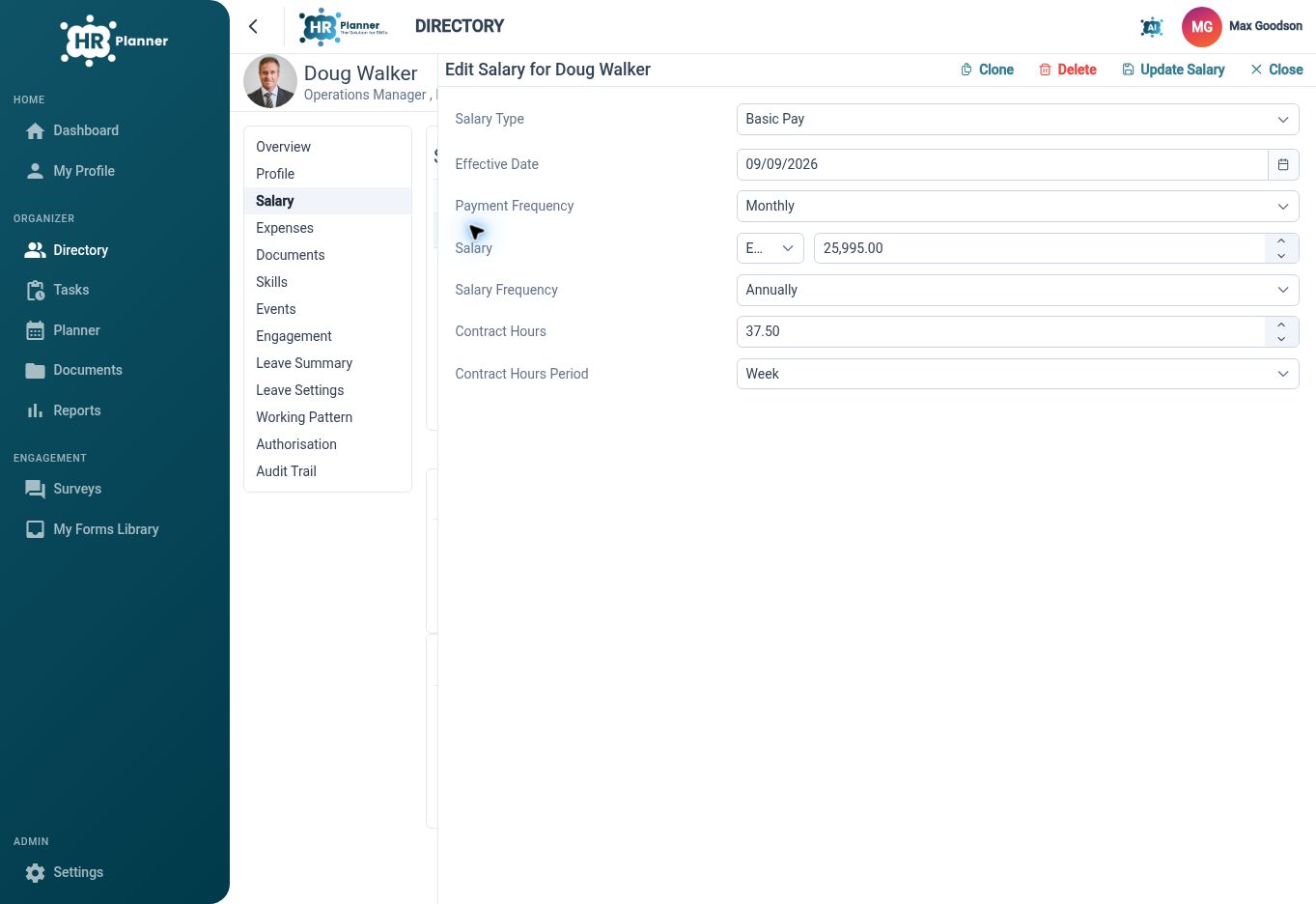Click the Reports bar chart icon
This screenshot has width=1316, height=904.
pyautogui.click(x=36, y=410)
